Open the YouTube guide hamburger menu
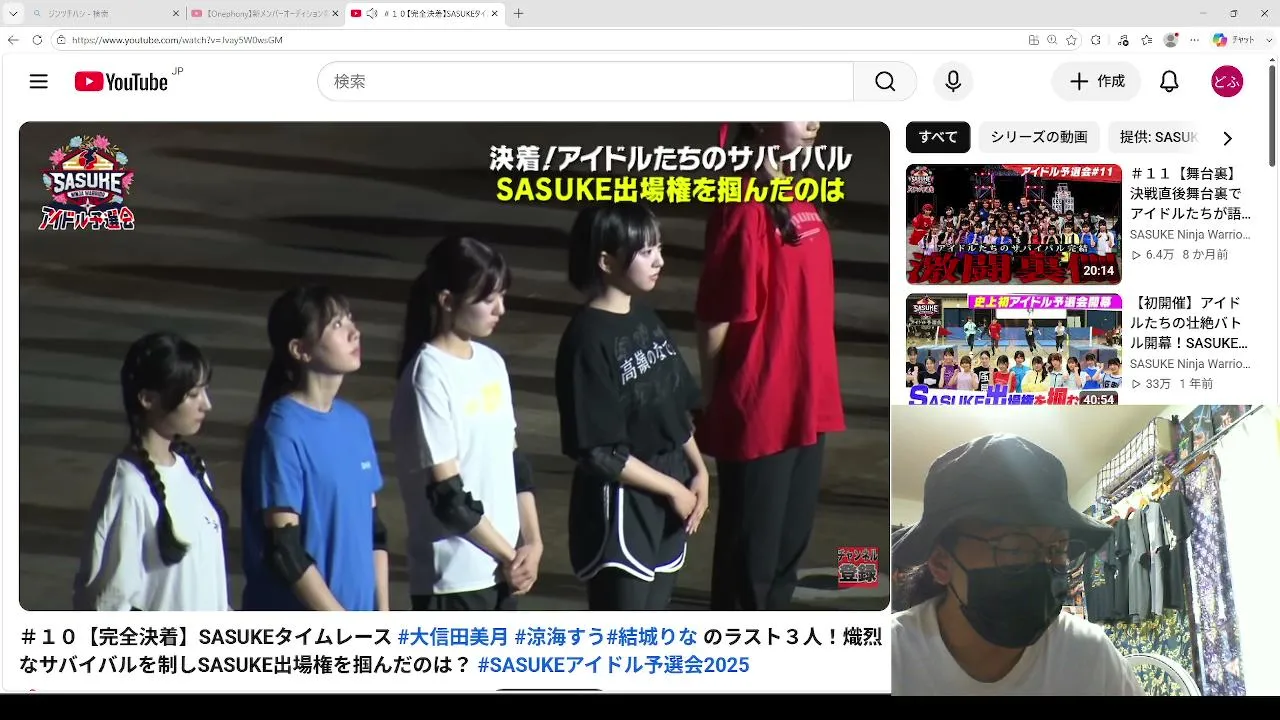The image size is (1280, 720). (x=39, y=82)
